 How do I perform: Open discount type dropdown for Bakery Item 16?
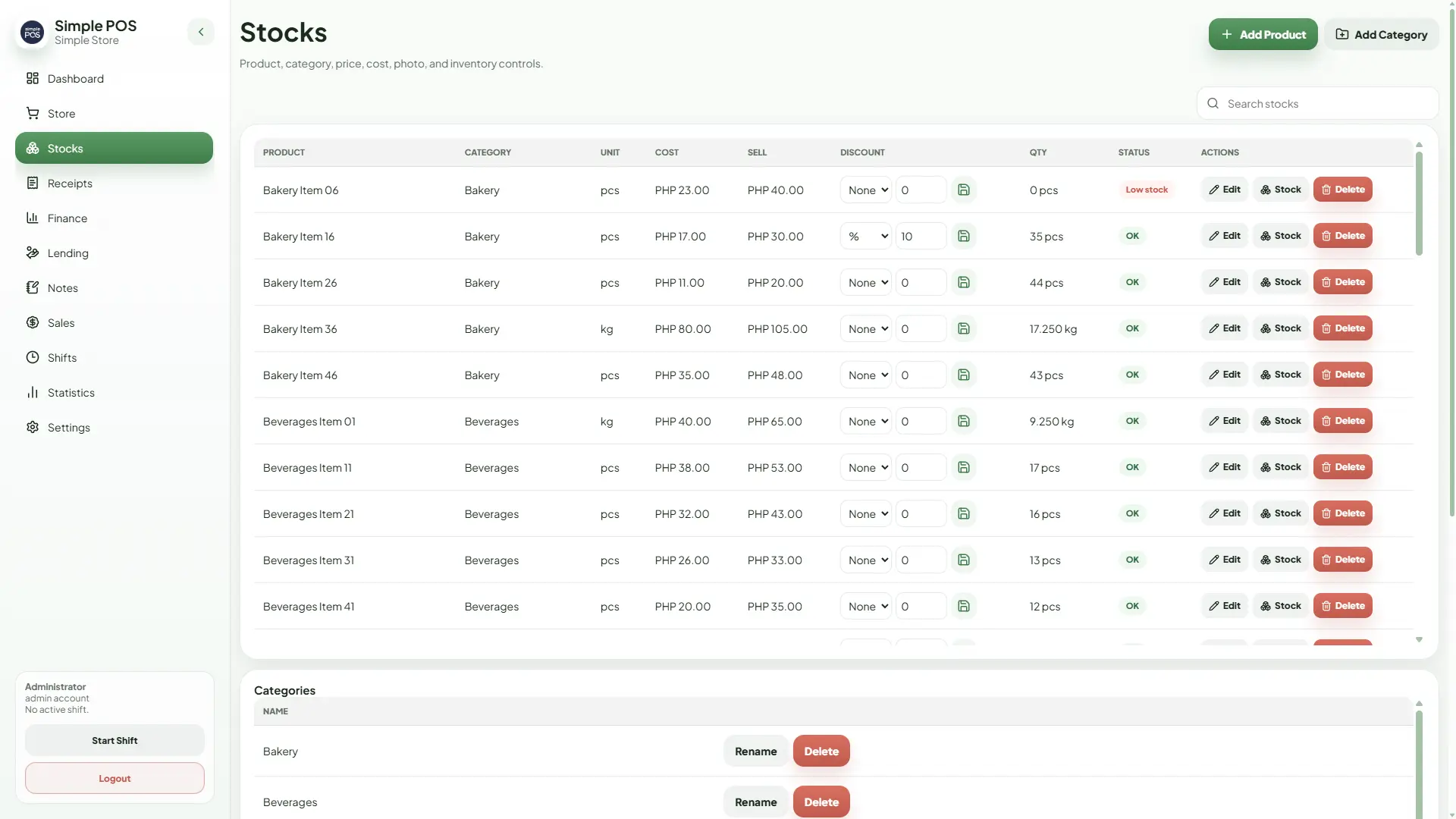click(865, 236)
